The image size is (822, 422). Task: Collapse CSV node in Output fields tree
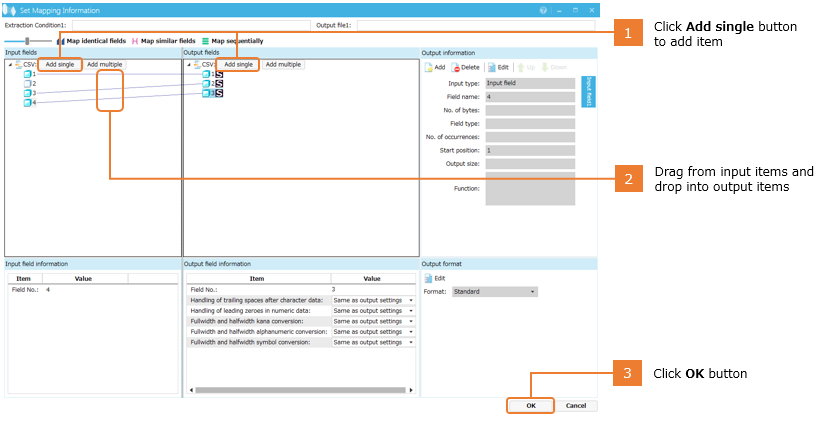[x=188, y=64]
